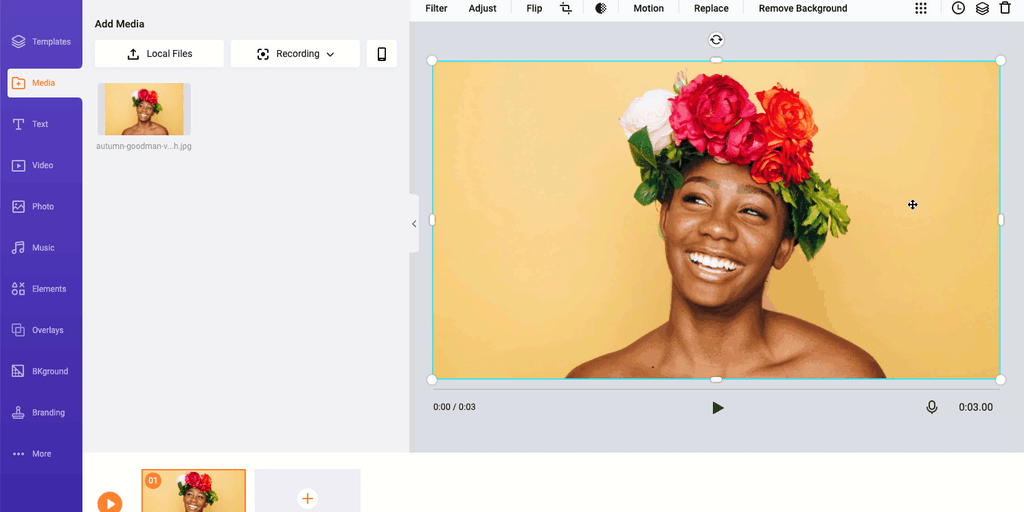Upload from Local Files button

click(159, 54)
